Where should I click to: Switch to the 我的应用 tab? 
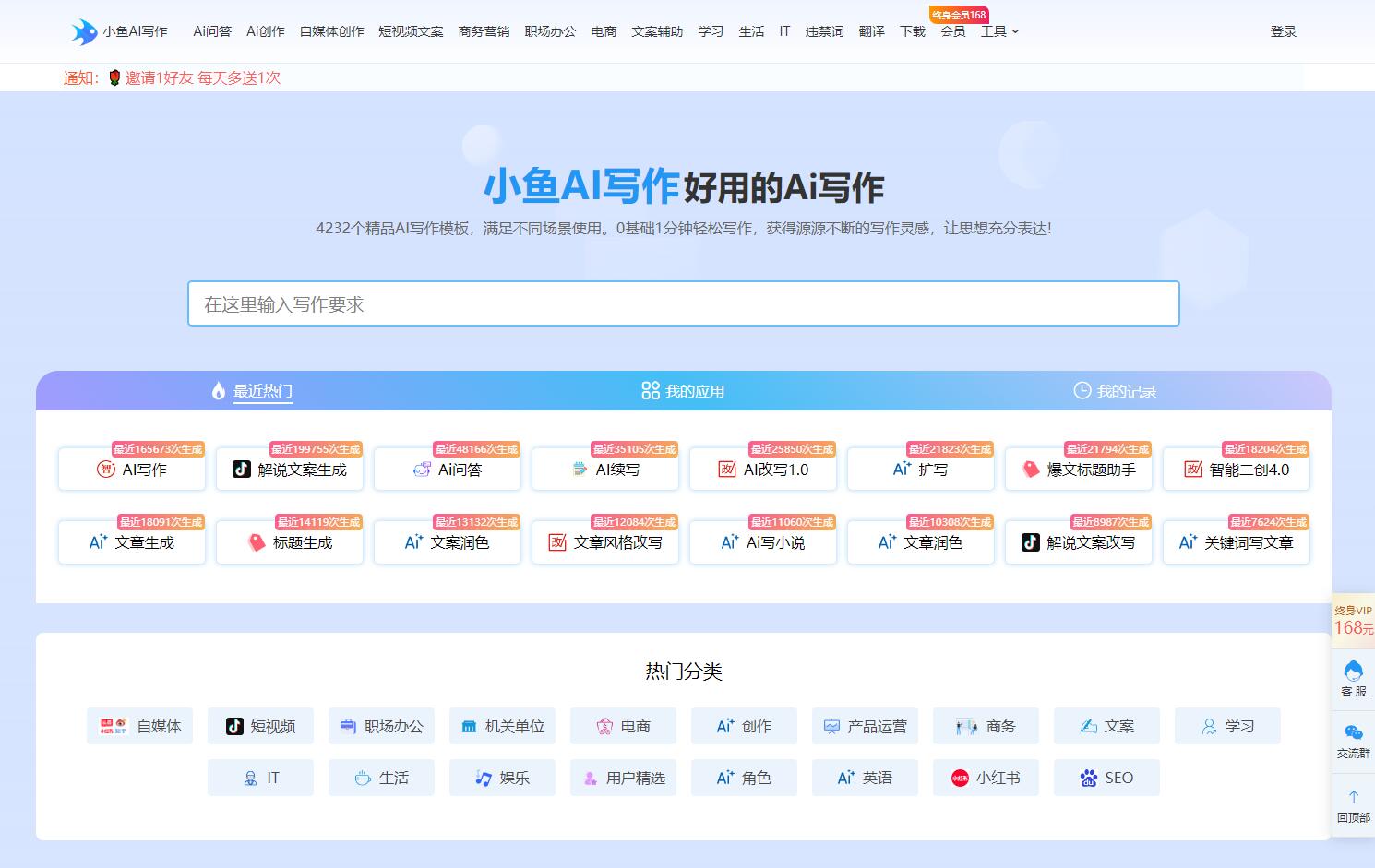pyautogui.click(x=683, y=391)
